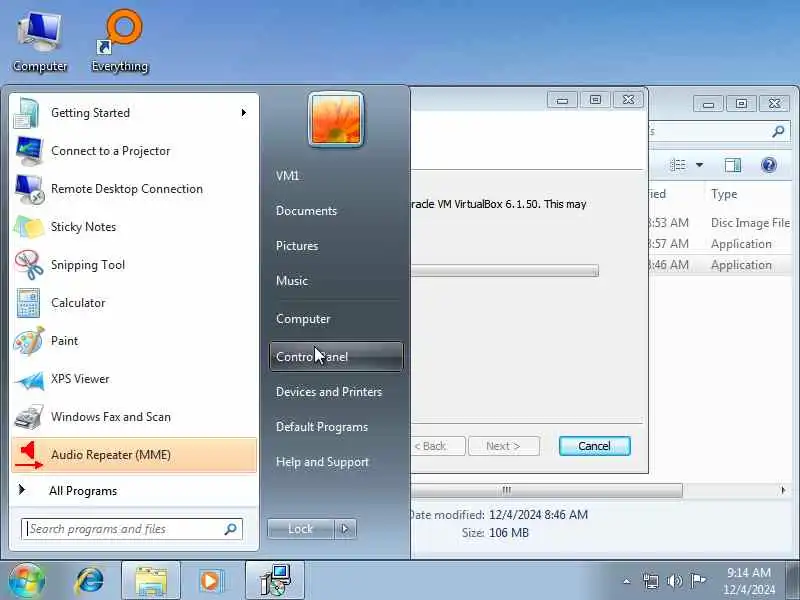Image resolution: width=800 pixels, height=600 pixels.
Task: Click the Snipping Tool scissors icon
Action: pos(29,265)
